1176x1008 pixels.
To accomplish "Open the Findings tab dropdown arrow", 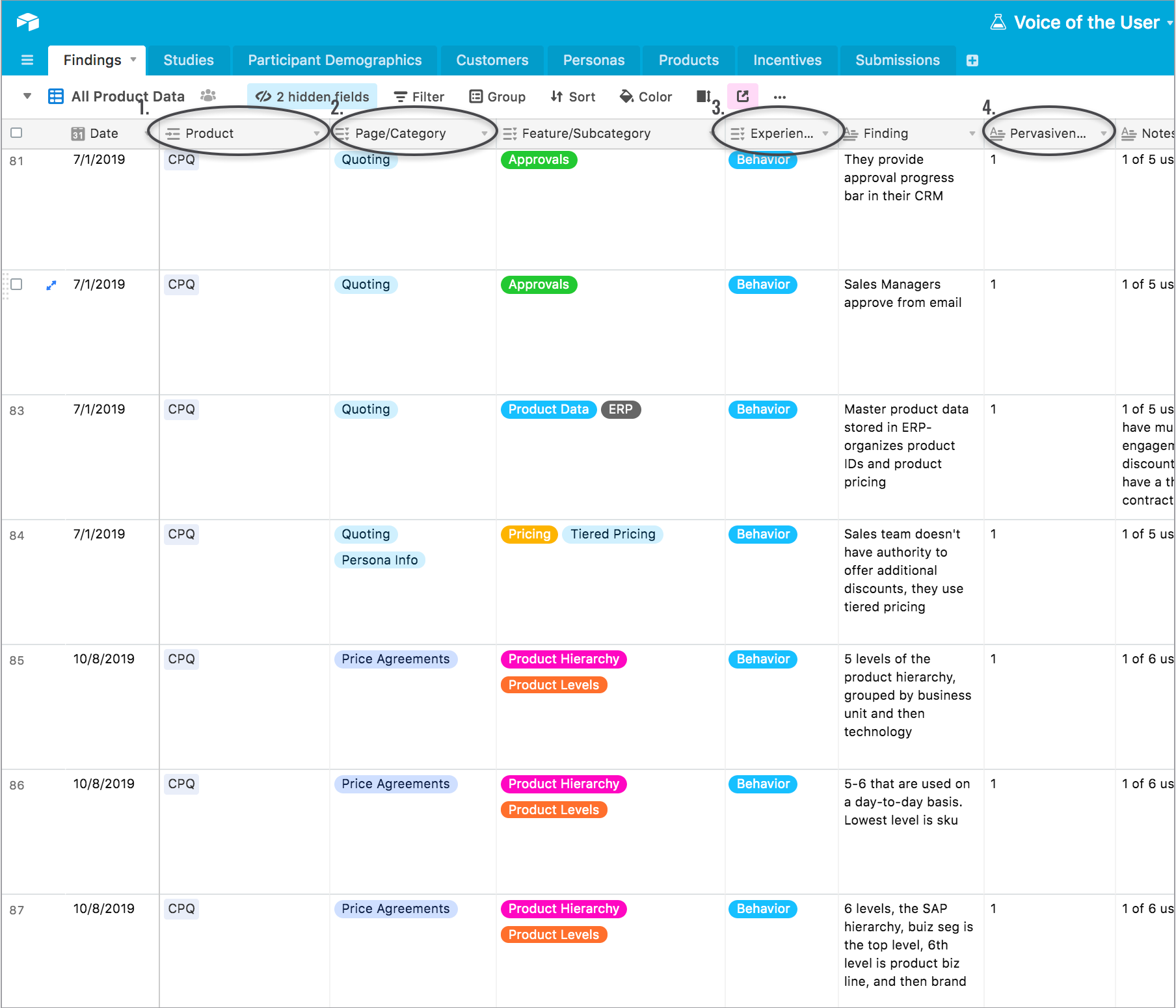I will coord(133,59).
